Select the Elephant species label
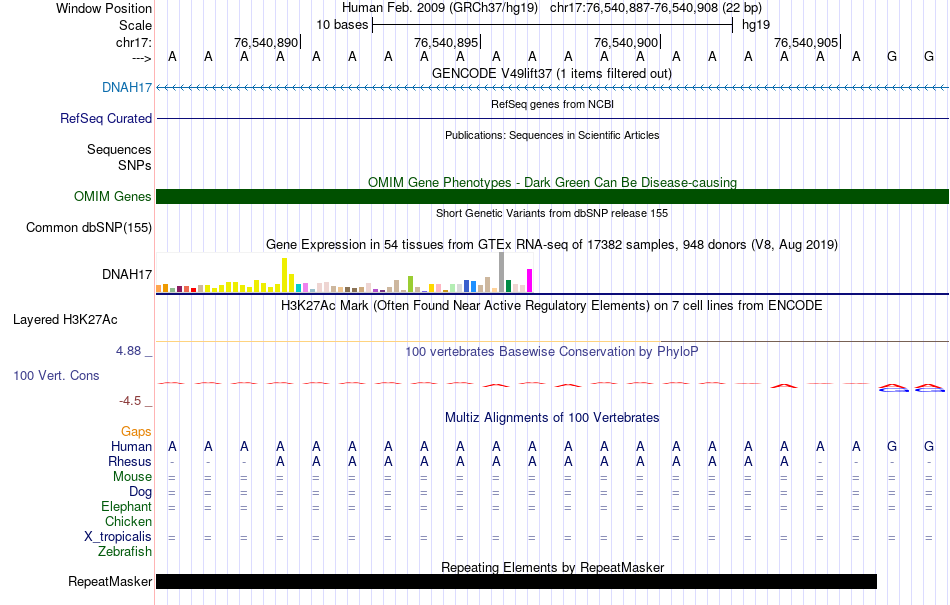Screen dimensions: 950x605 pyautogui.click(x=126, y=506)
